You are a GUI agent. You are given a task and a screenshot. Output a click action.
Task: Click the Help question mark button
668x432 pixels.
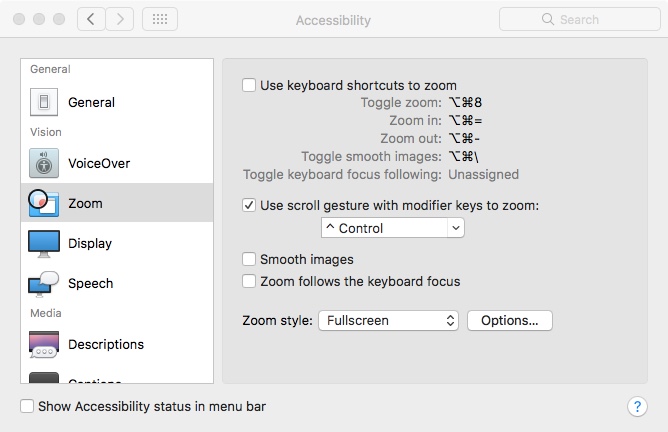[x=637, y=406]
